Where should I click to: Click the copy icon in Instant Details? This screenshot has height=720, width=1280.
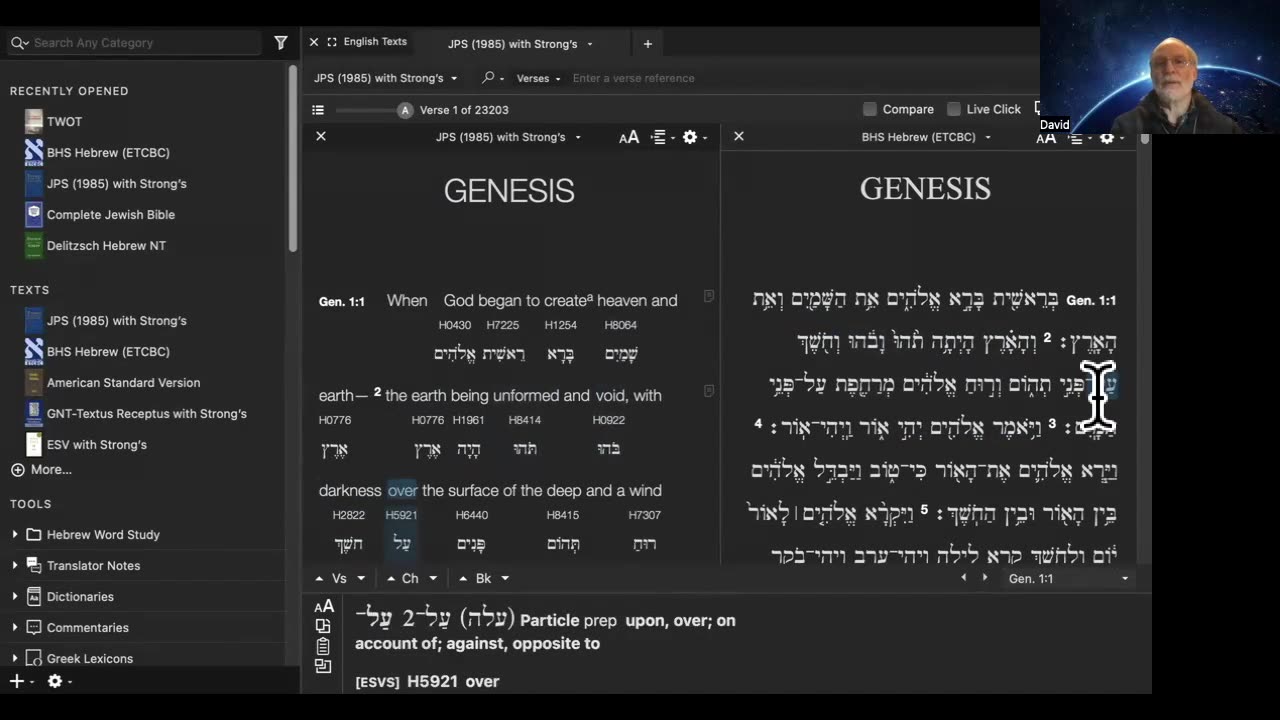[323, 626]
